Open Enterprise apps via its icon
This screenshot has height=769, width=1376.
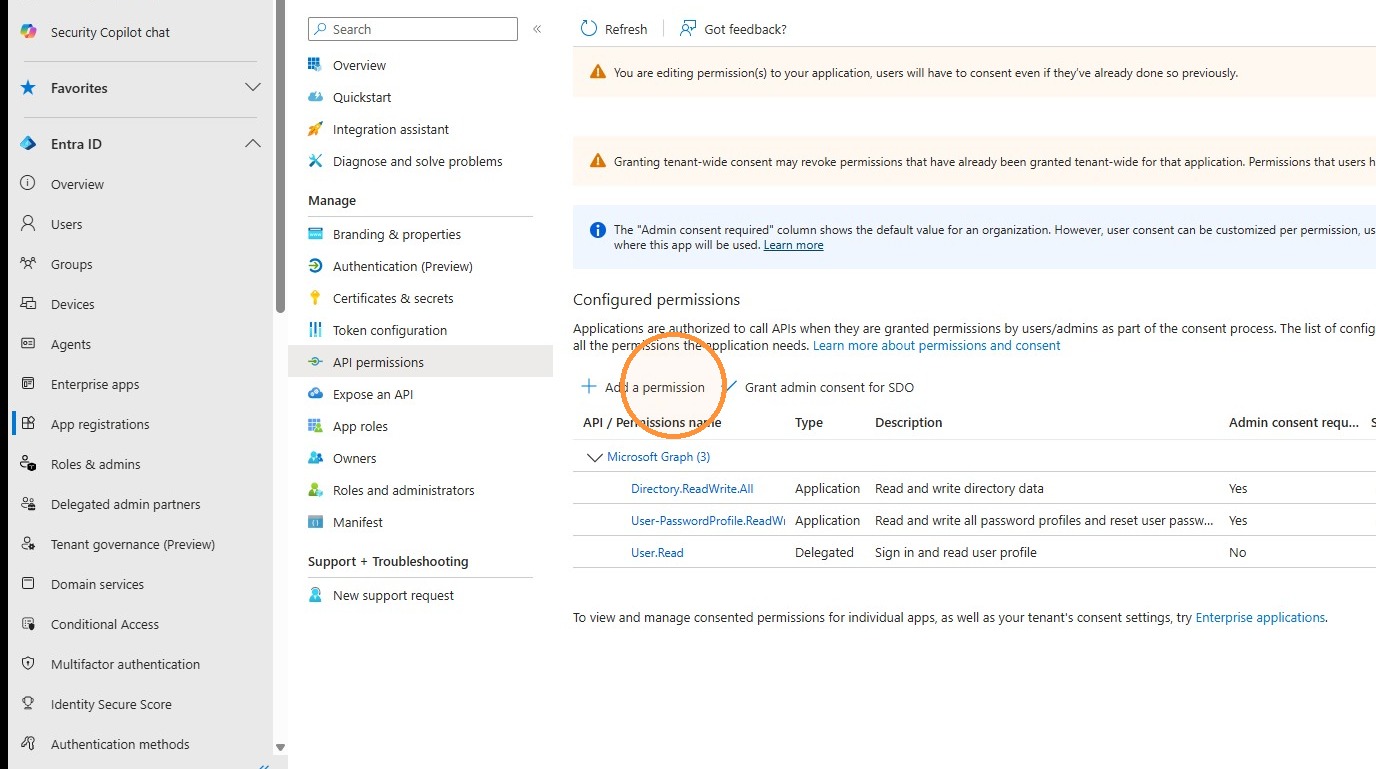[28, 384]
